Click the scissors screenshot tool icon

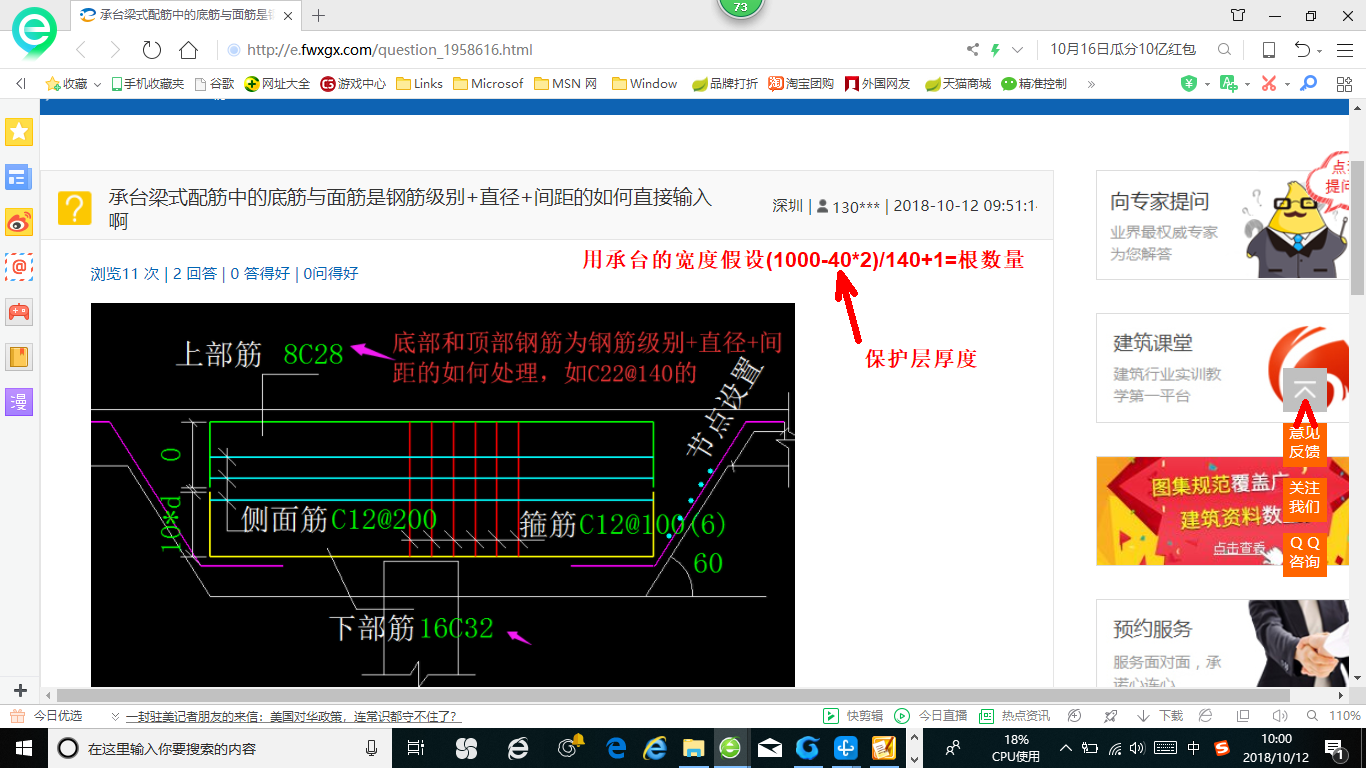coord(1269,84)
